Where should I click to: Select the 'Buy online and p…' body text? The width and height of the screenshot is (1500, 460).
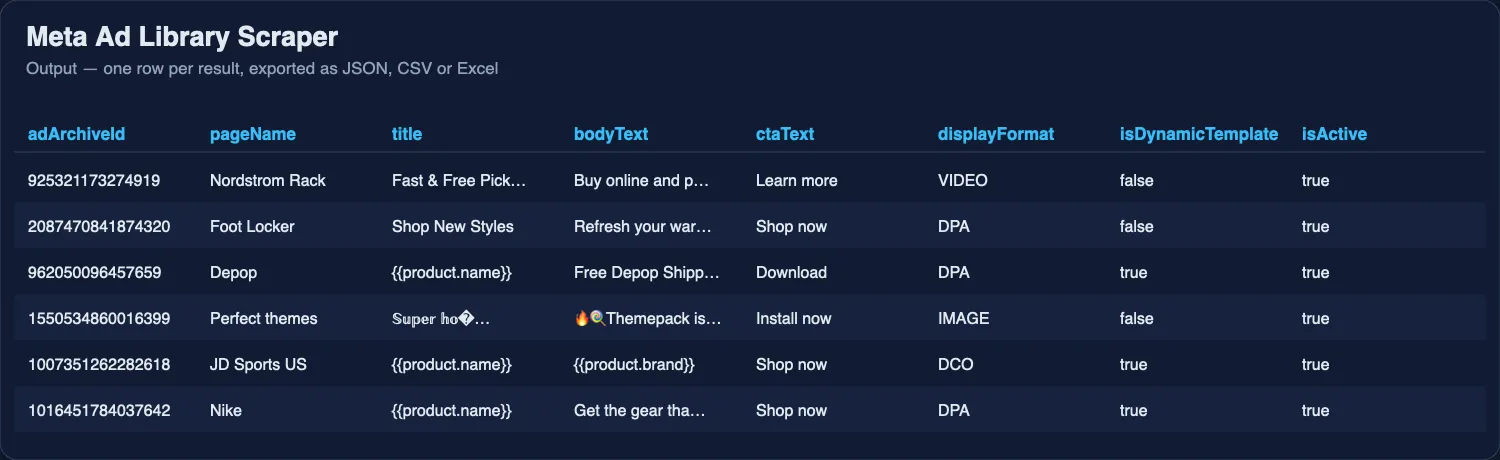[x=641, y=181]
